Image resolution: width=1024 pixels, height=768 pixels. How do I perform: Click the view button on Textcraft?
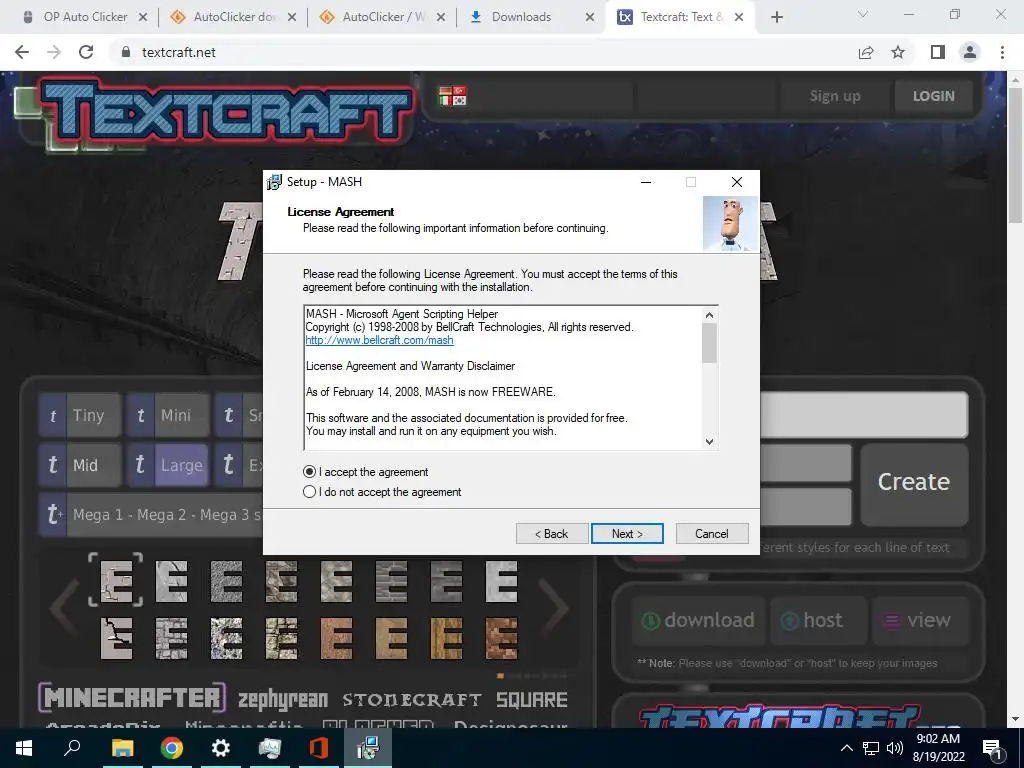point(920,620)
